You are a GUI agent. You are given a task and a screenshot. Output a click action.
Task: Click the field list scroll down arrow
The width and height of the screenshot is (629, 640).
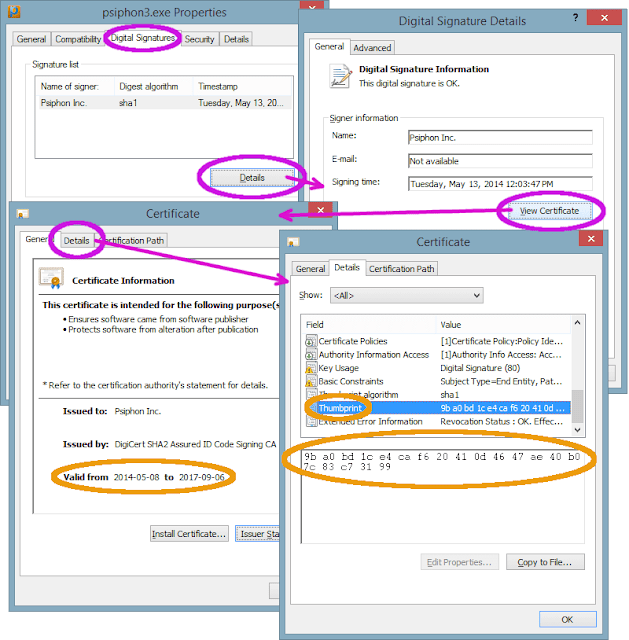click(x=577, y=430)
